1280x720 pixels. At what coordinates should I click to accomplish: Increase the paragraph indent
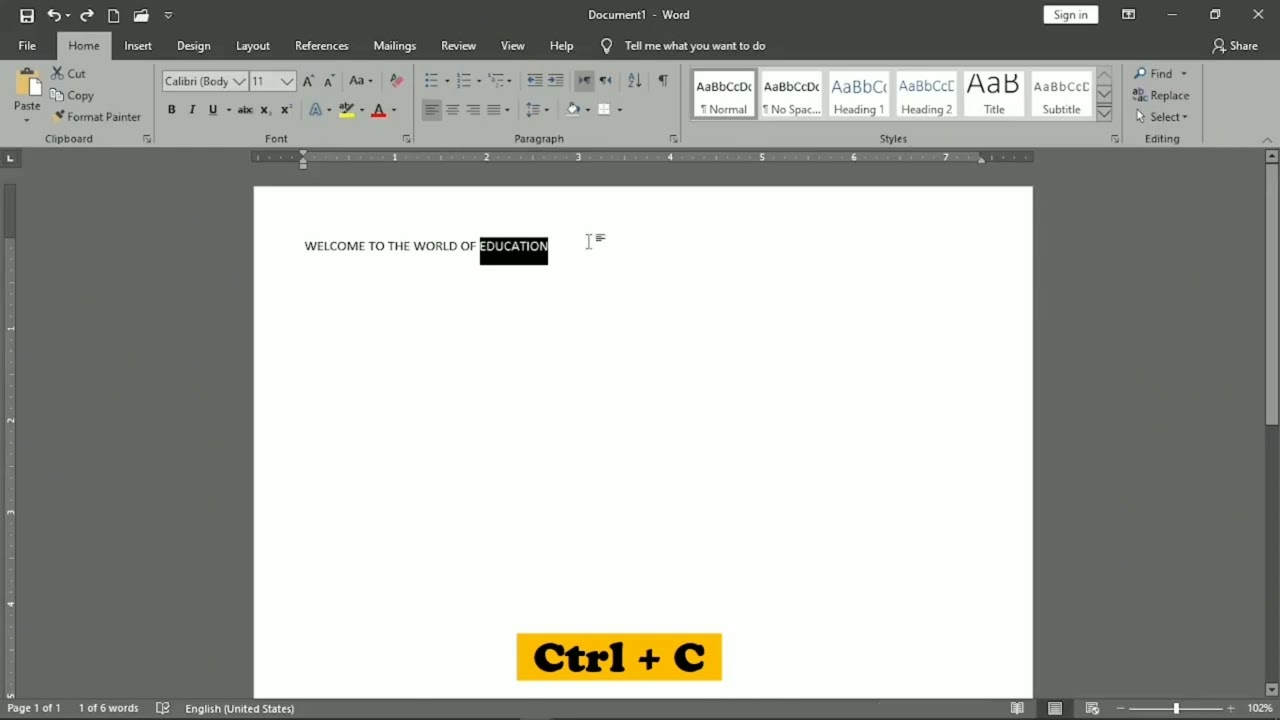coord(556,81)
